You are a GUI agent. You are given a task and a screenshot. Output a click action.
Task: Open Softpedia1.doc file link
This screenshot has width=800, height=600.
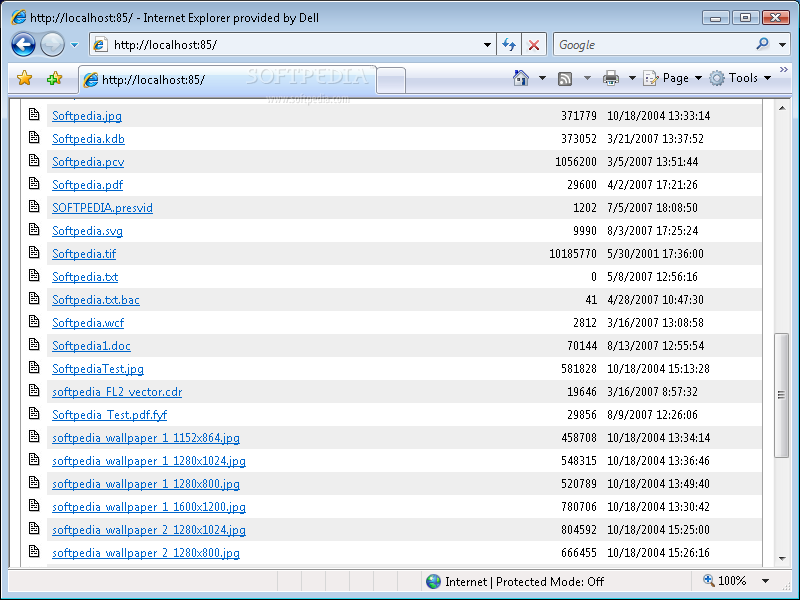[91, 345]
